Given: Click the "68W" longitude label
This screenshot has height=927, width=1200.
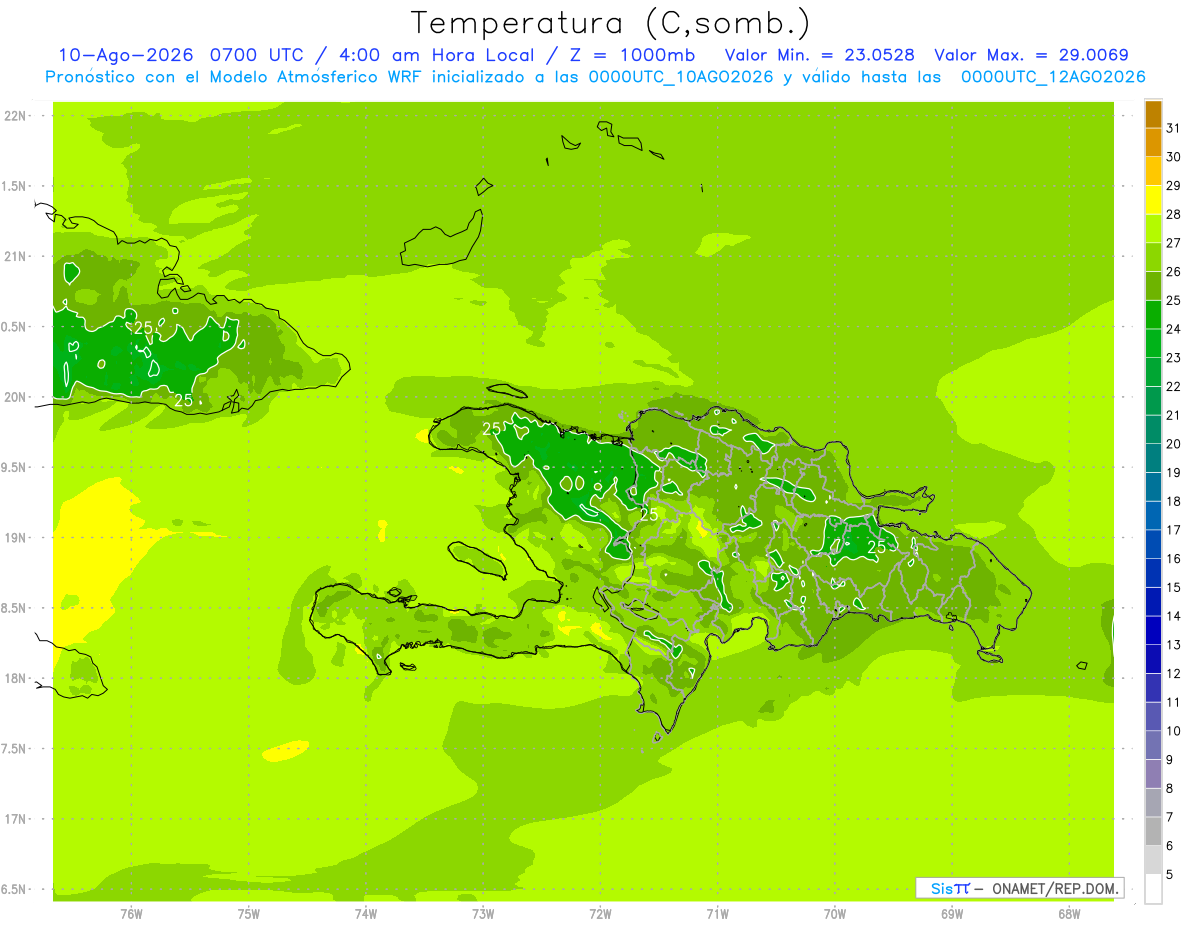Looking at the screenshot, I should (x=1069, y=914).
